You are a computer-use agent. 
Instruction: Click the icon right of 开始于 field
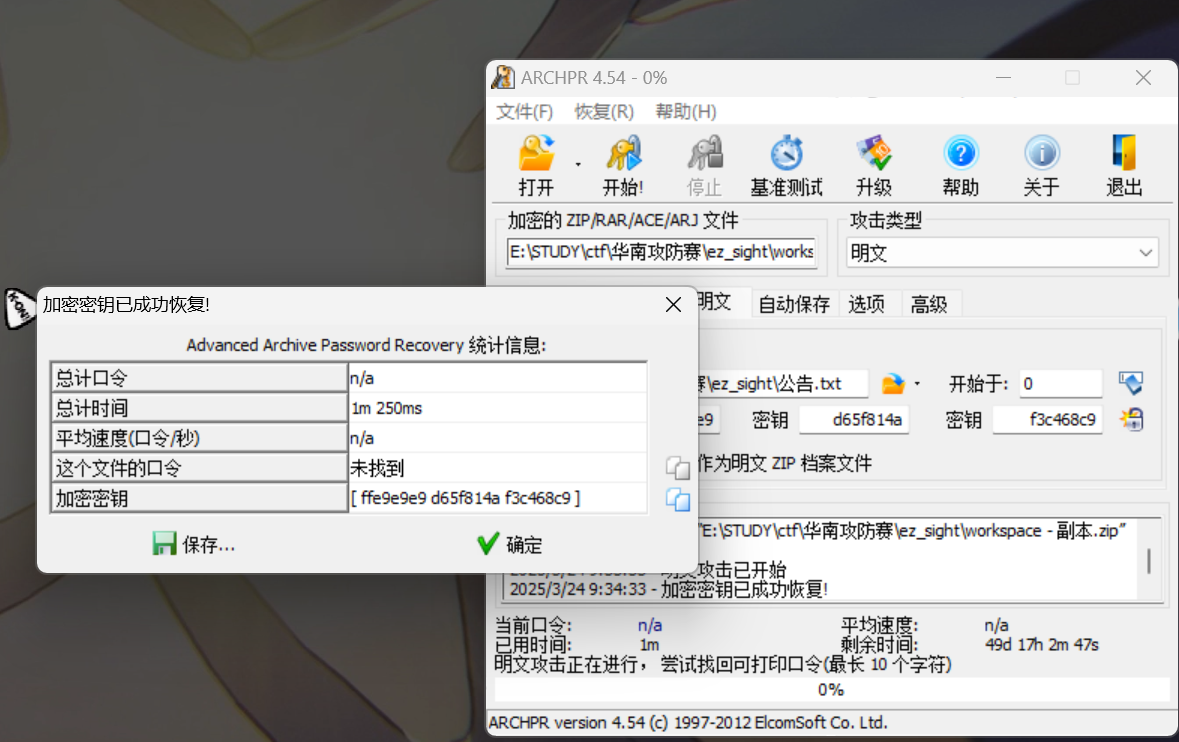(1131, 383)
